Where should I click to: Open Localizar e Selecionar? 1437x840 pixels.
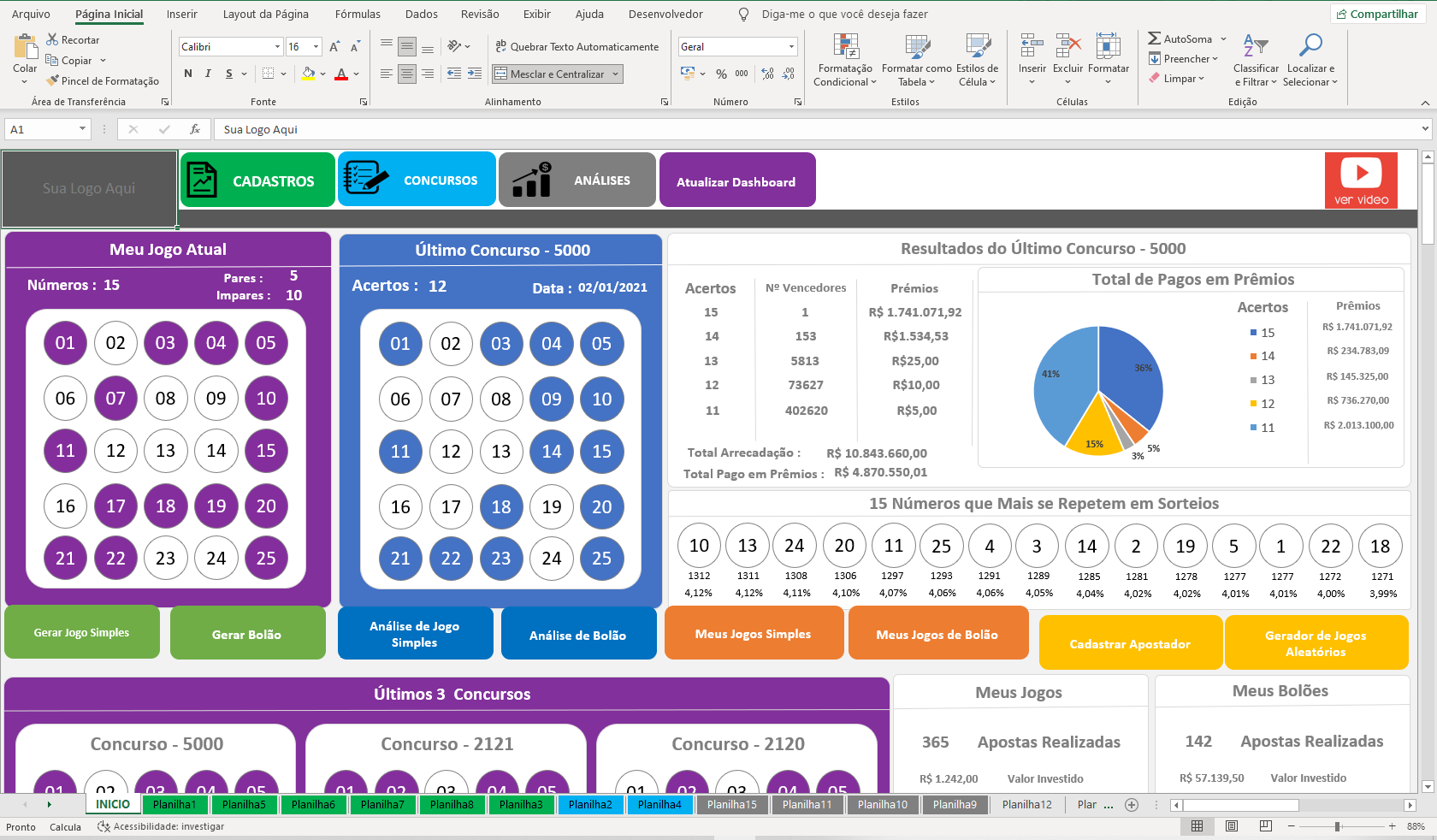tap(1310, 61)
